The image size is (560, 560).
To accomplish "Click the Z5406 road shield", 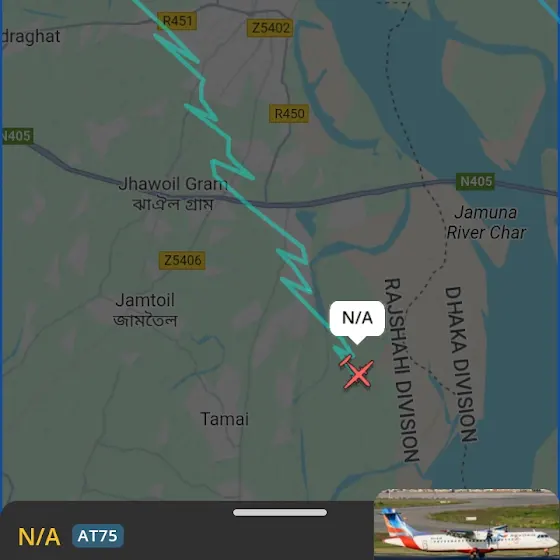I will [x=182, y=260].
